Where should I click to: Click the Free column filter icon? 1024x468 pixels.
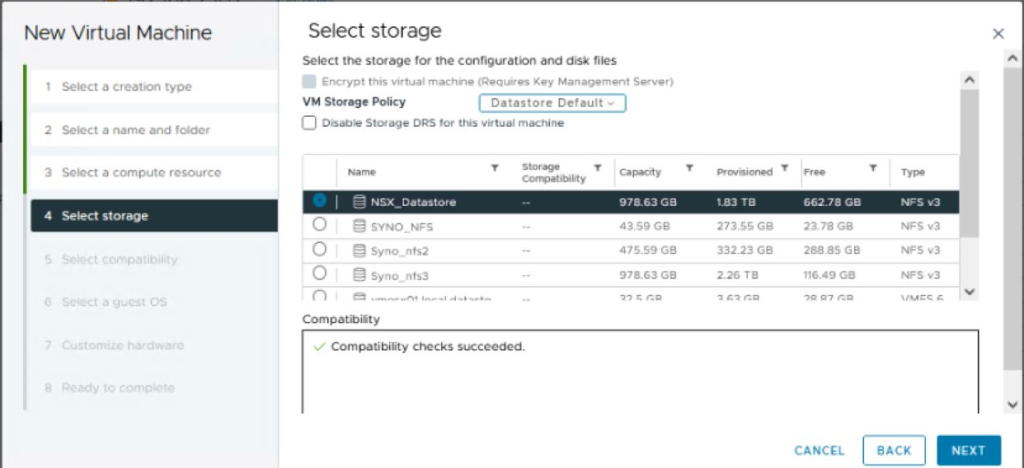872,168
